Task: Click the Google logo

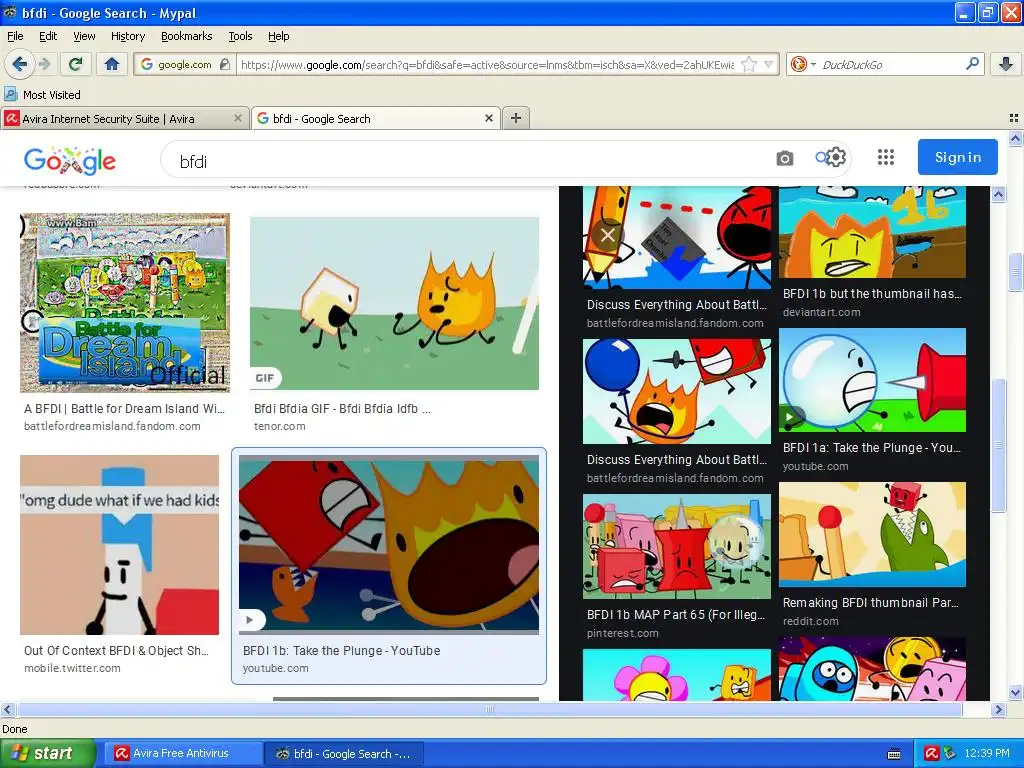Action: point(70,161)
